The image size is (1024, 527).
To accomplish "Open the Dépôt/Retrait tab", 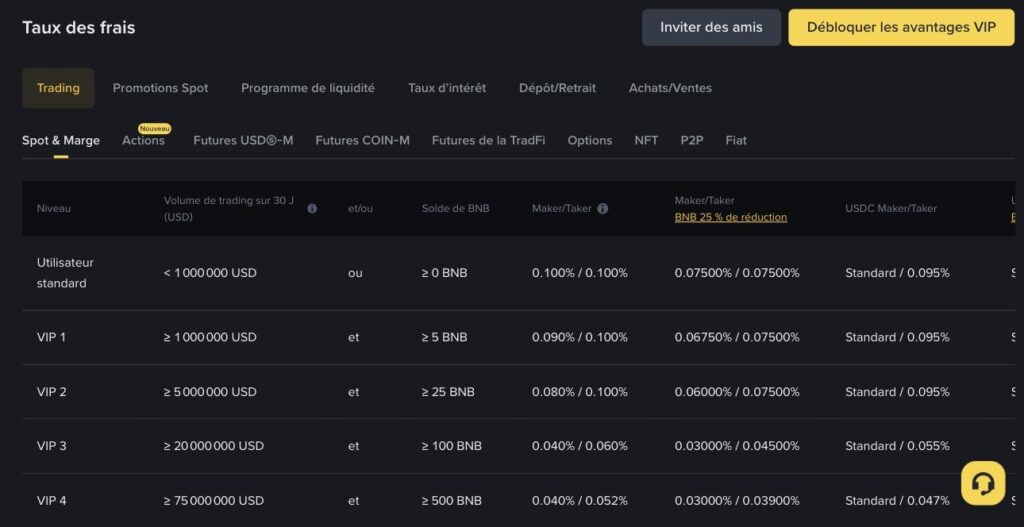I will click(x=557, y=88).
